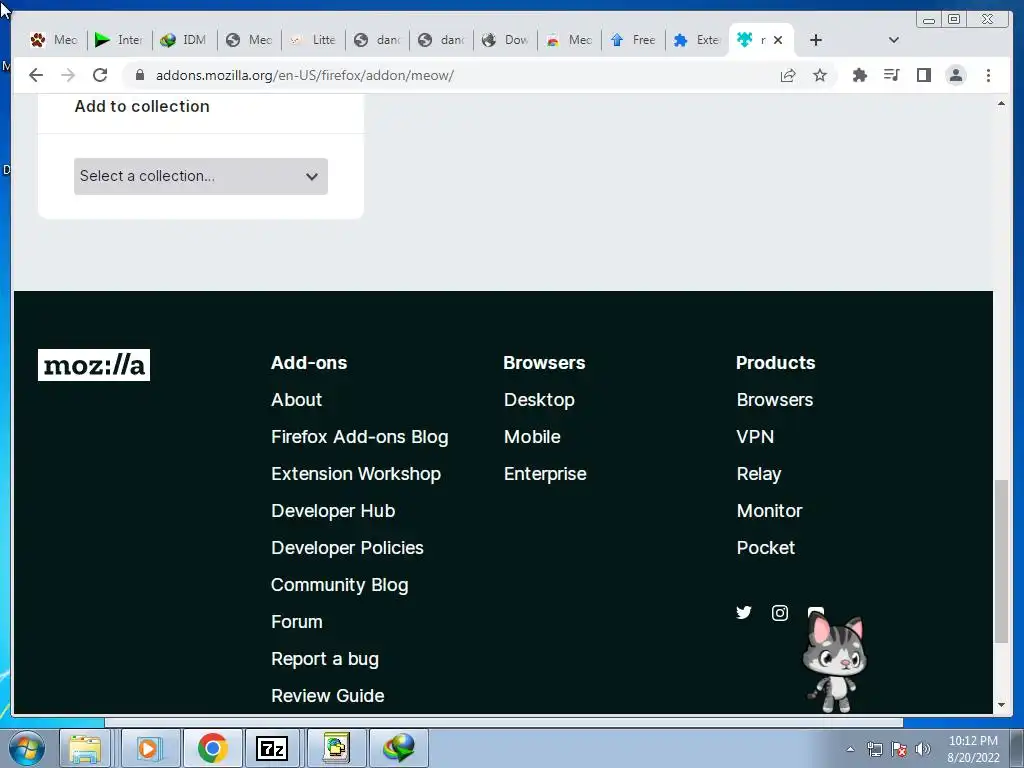Switch to the Litte tab
The height and width of the screenshot is (768, 1024).
313,40
